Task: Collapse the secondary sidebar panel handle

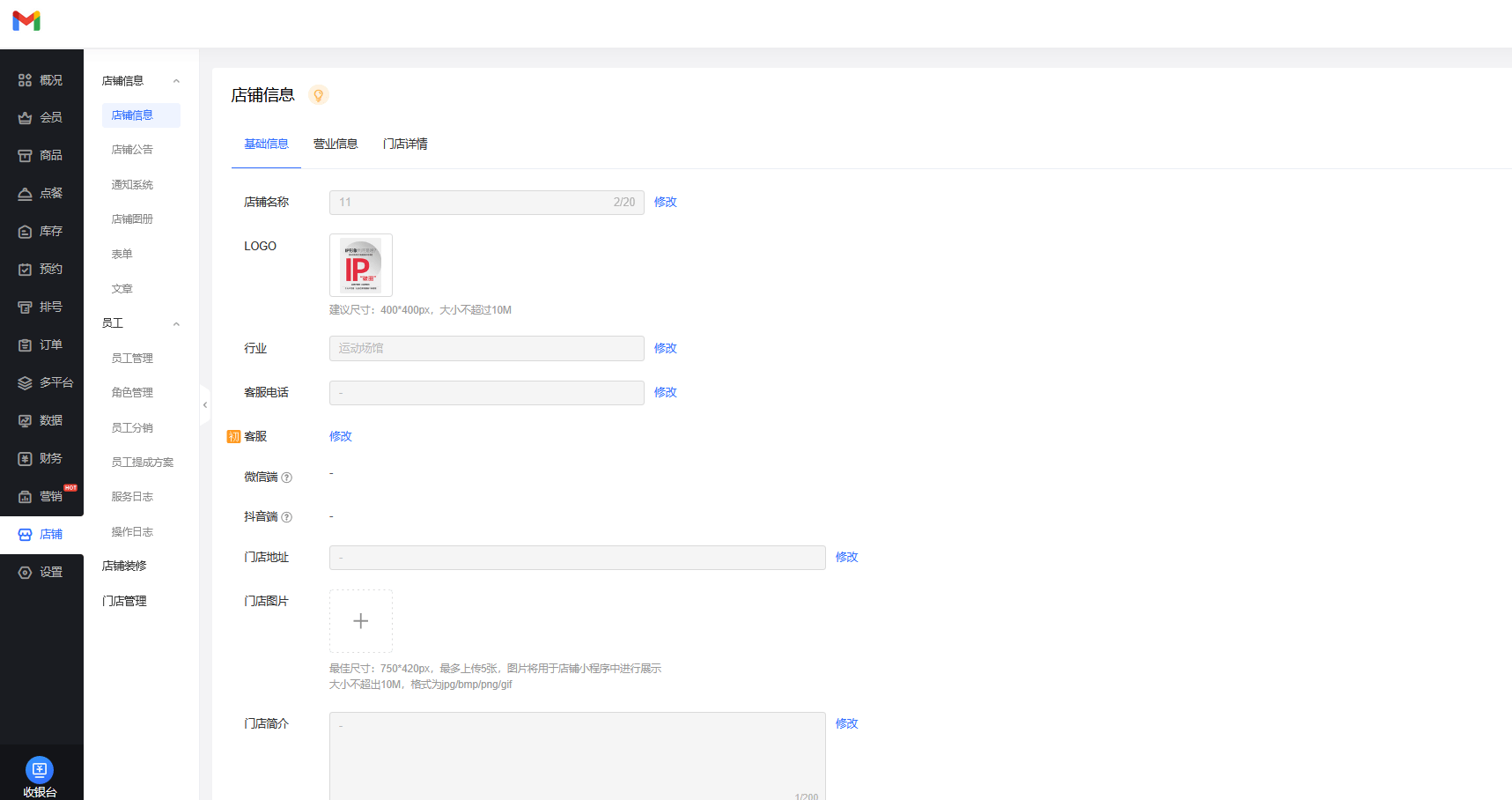Action: [x=205, y=405]
